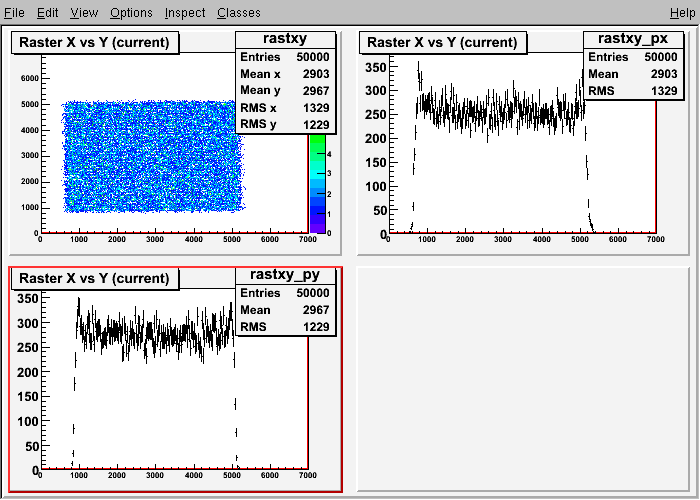Screen dimensions: 700x500
Task: Click the 'Mean 2967' row in rastxy_py stats
Action: pyautogui.click(x=285, y=310)
